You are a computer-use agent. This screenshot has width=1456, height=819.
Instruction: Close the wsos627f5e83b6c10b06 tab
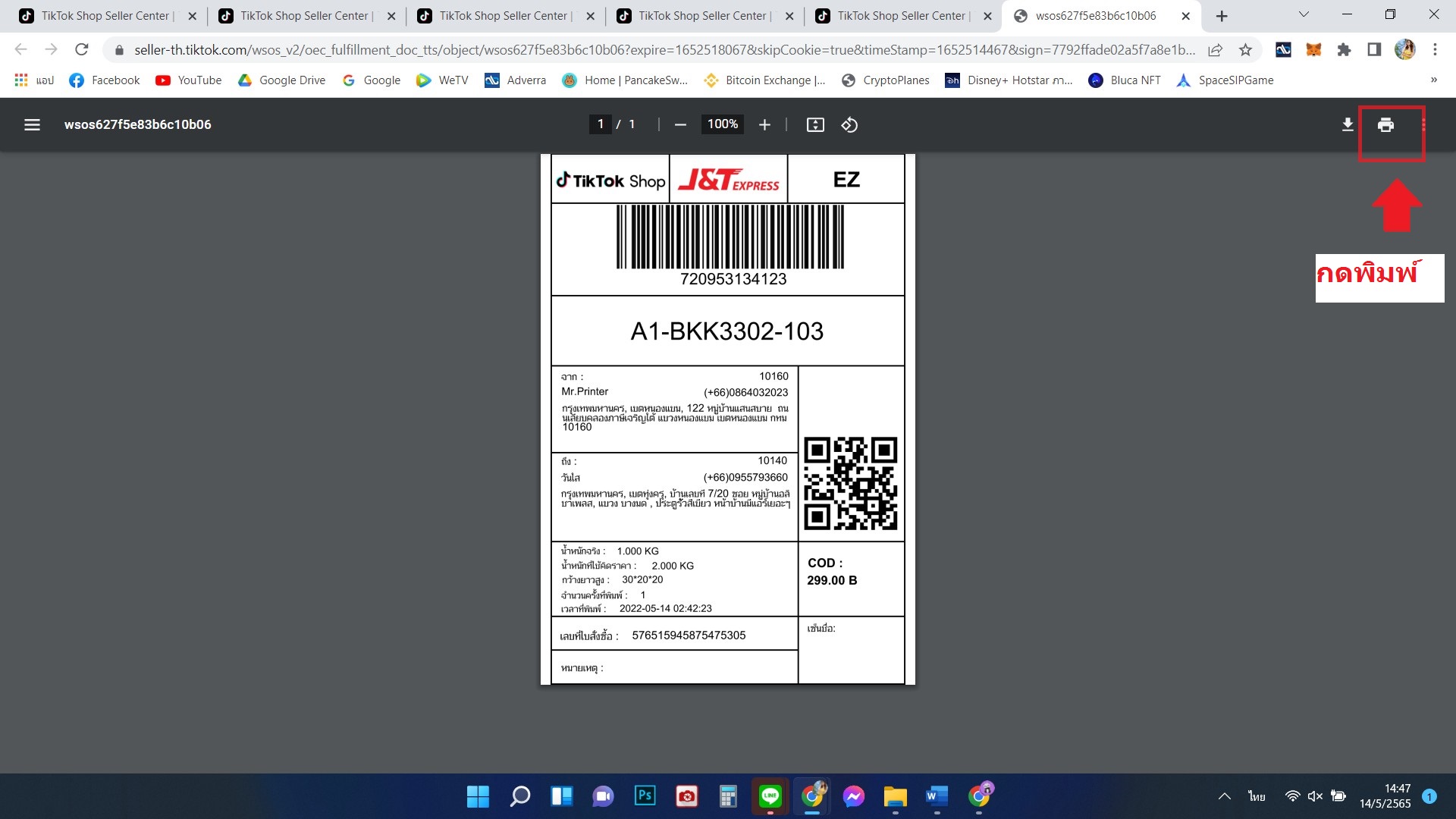tap(1186, 15)
